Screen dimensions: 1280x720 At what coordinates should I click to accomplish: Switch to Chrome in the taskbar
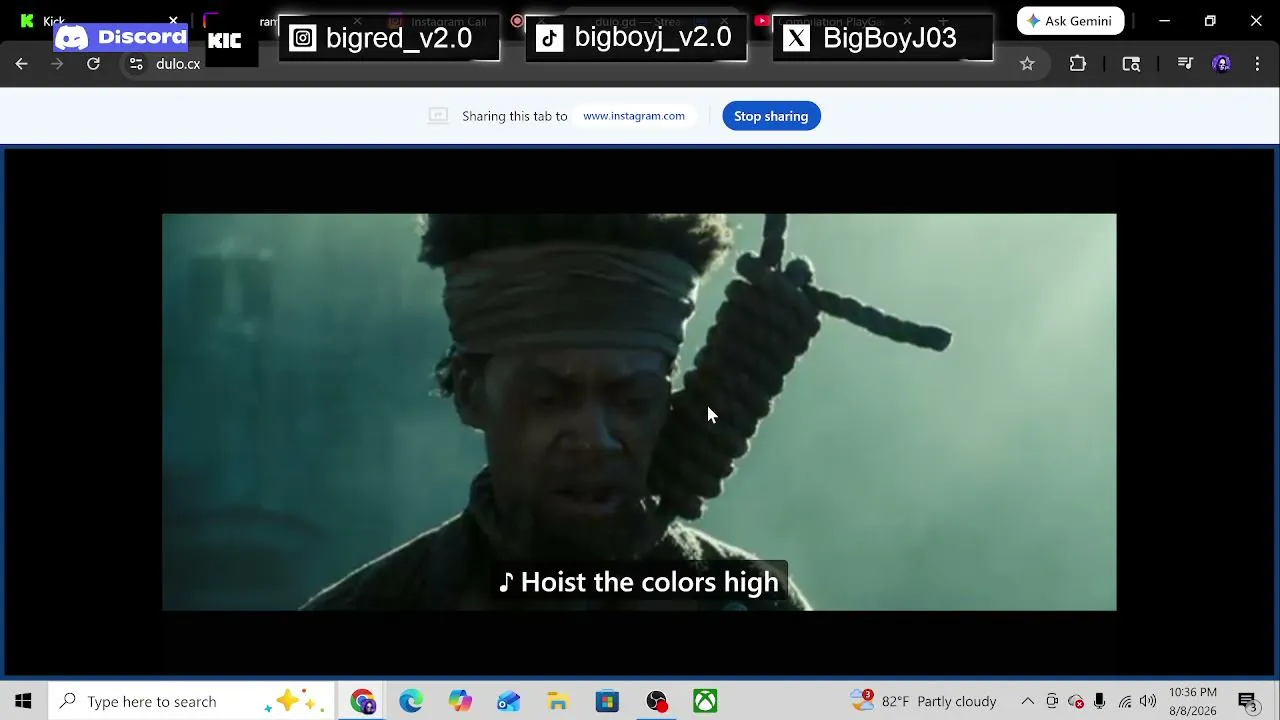pyautogui.click(x=362, y=701)
